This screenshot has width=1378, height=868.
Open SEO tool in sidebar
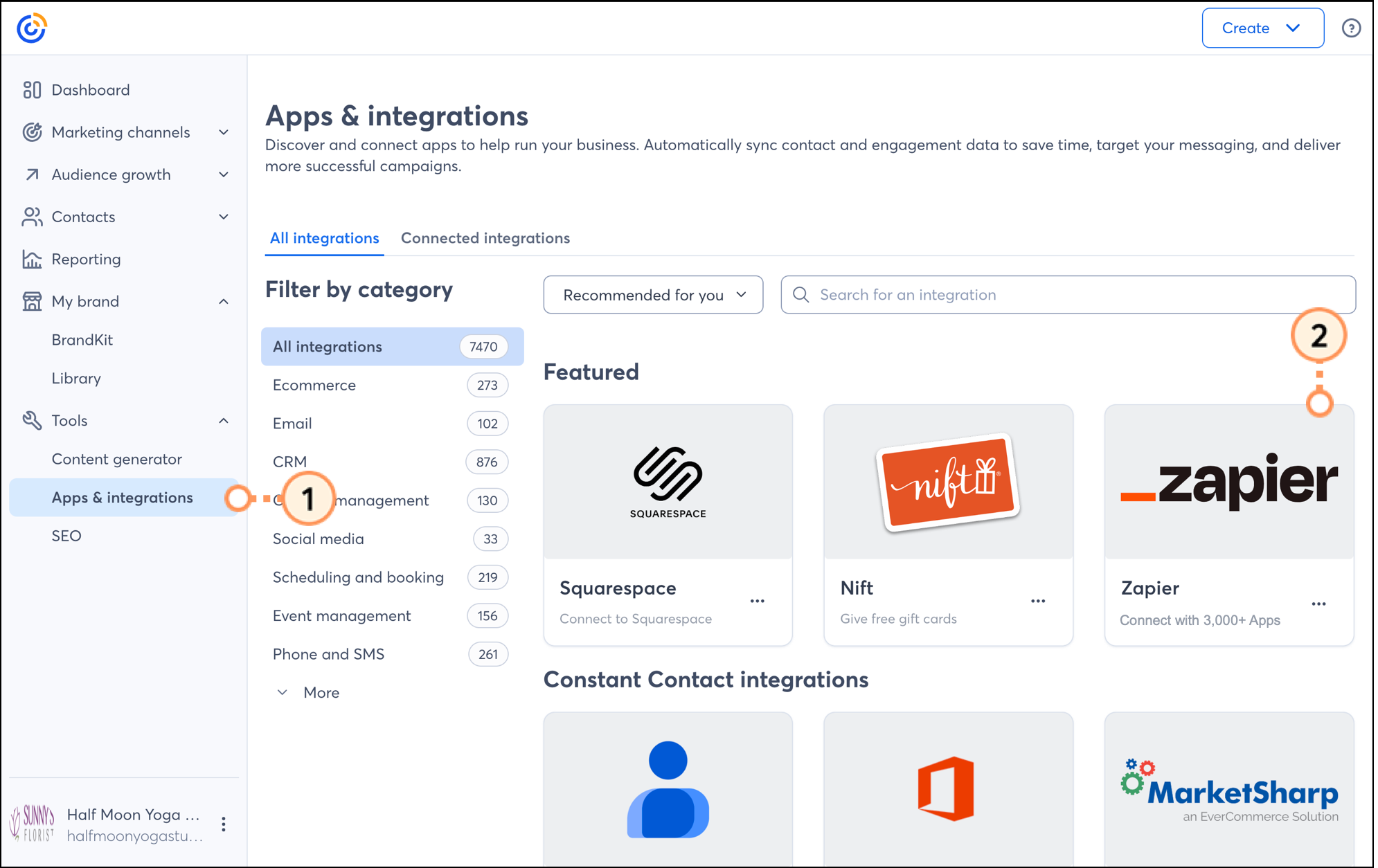tap(66, 536)
